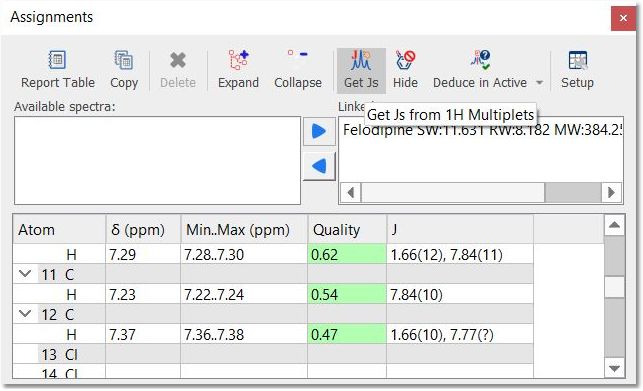The image size is (643, 391).
Task: Move spectrum to available with left arrow
Action: [x=319, y=166]
